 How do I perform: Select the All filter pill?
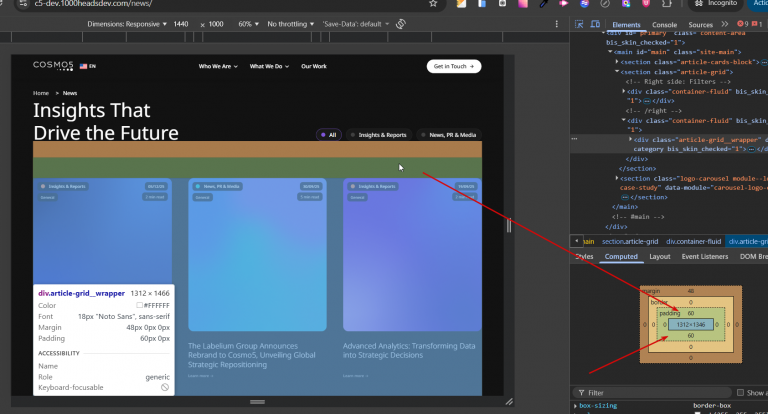pyautogui.click(x=327, y=134)
